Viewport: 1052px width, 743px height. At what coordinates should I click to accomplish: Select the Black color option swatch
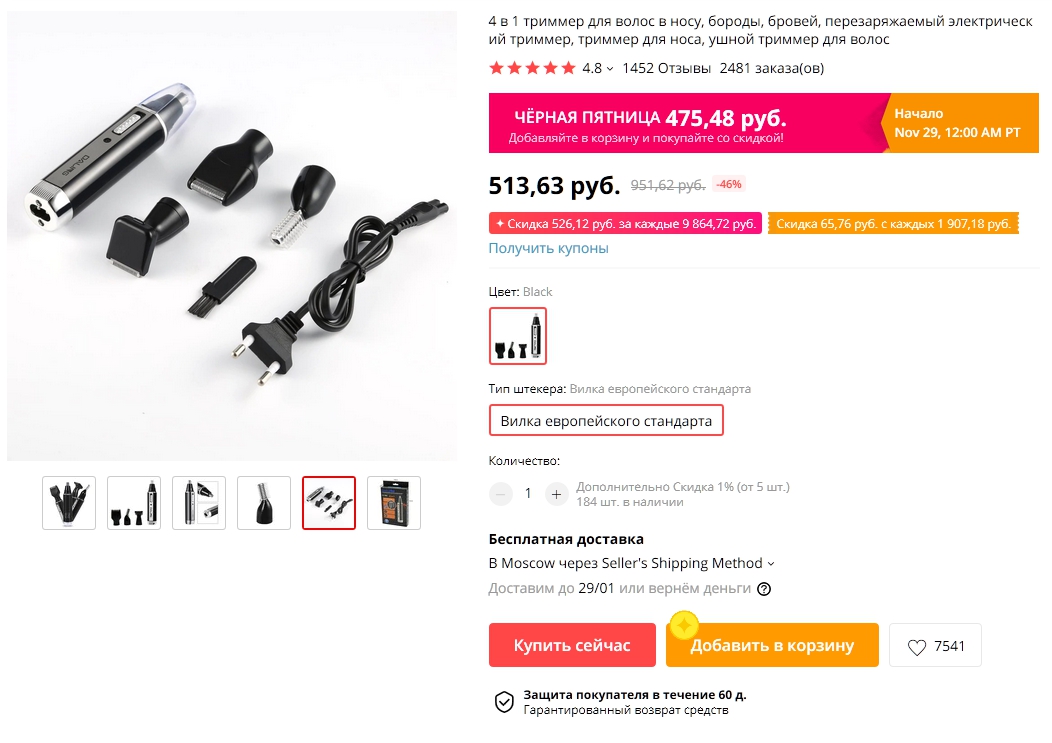518,336
